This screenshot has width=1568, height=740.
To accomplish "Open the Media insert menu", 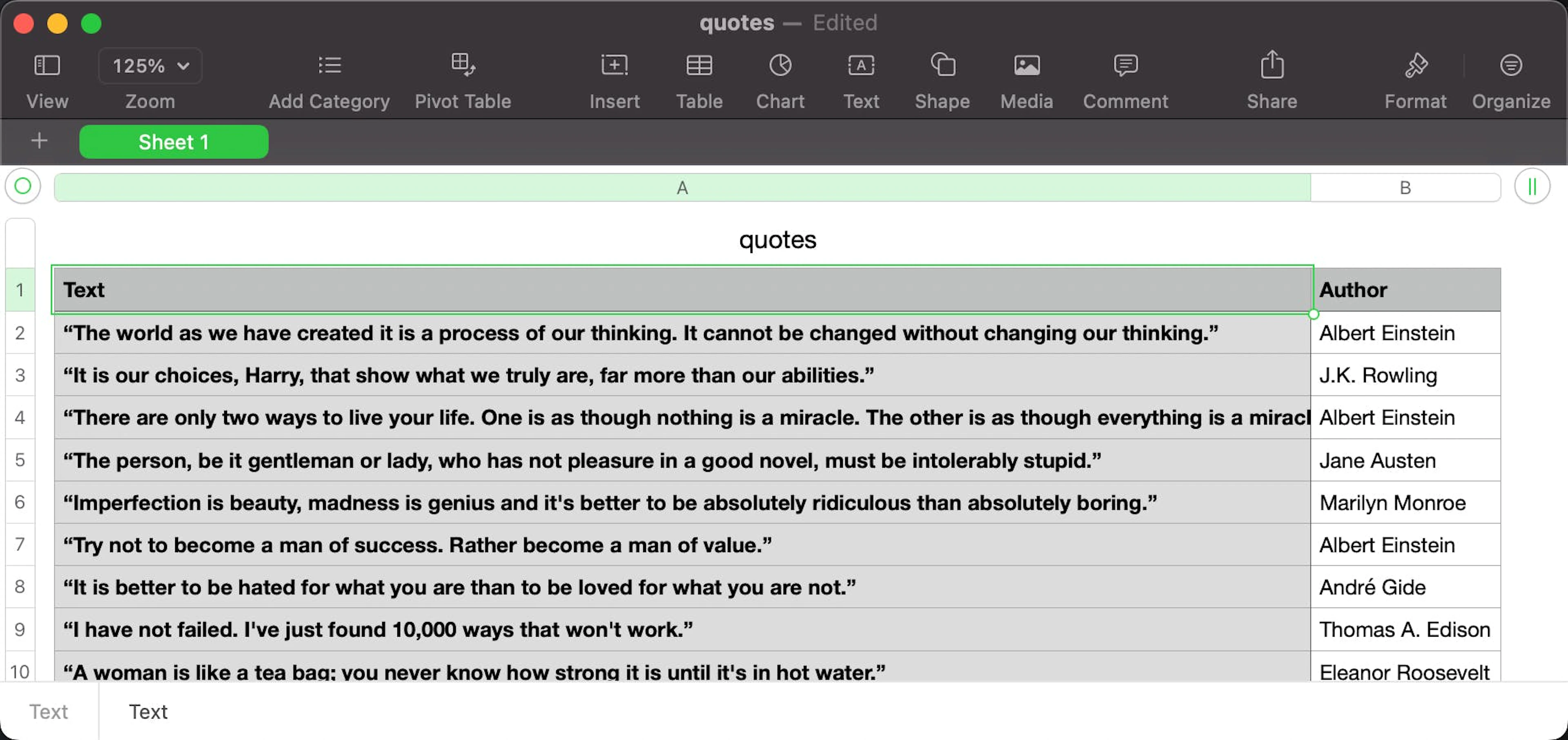I will (x=1026, y=65).
